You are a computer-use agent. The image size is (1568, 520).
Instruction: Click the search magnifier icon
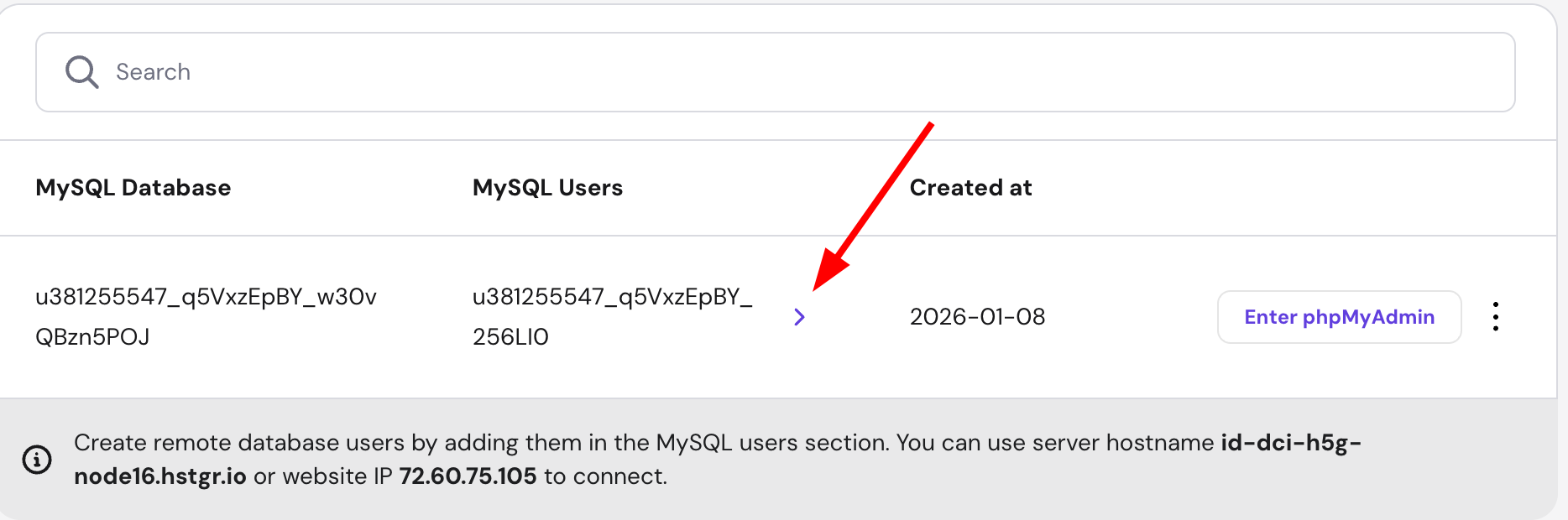coord(82,72)
